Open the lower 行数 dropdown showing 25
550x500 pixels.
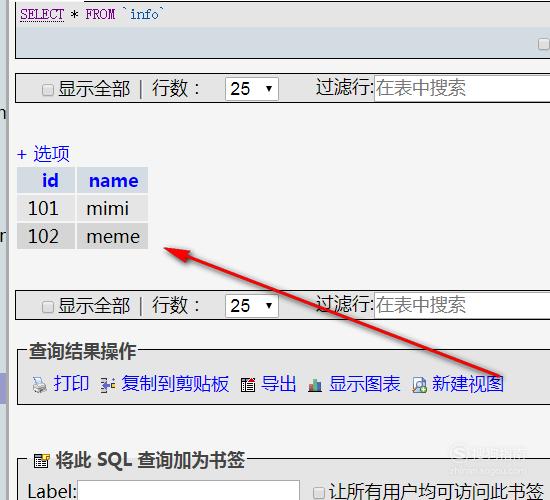point(252,306)
